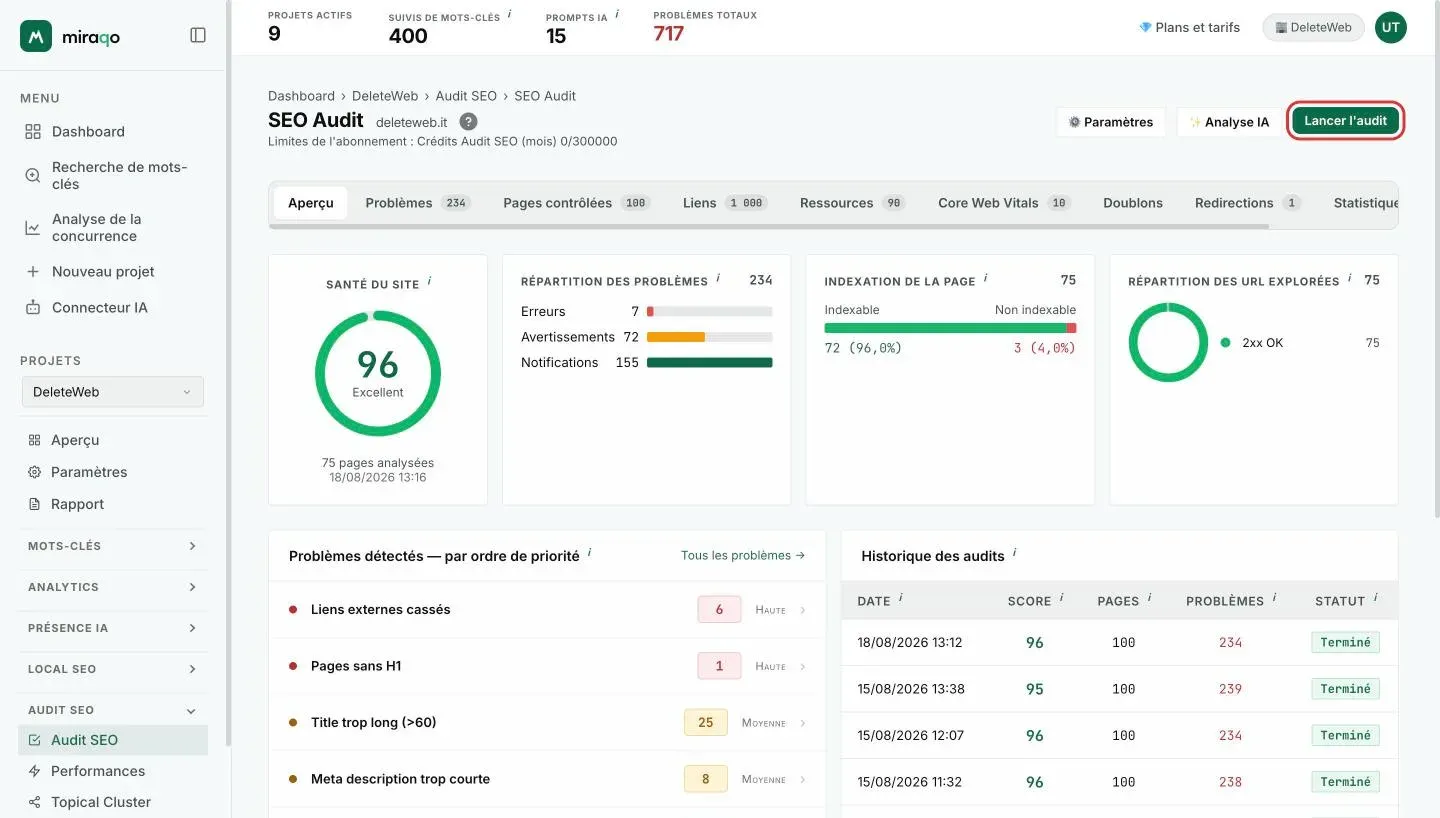The image size is (1440, 818).
Task: Follow the Tous les problèmes link
Action: tap(743, 555)
